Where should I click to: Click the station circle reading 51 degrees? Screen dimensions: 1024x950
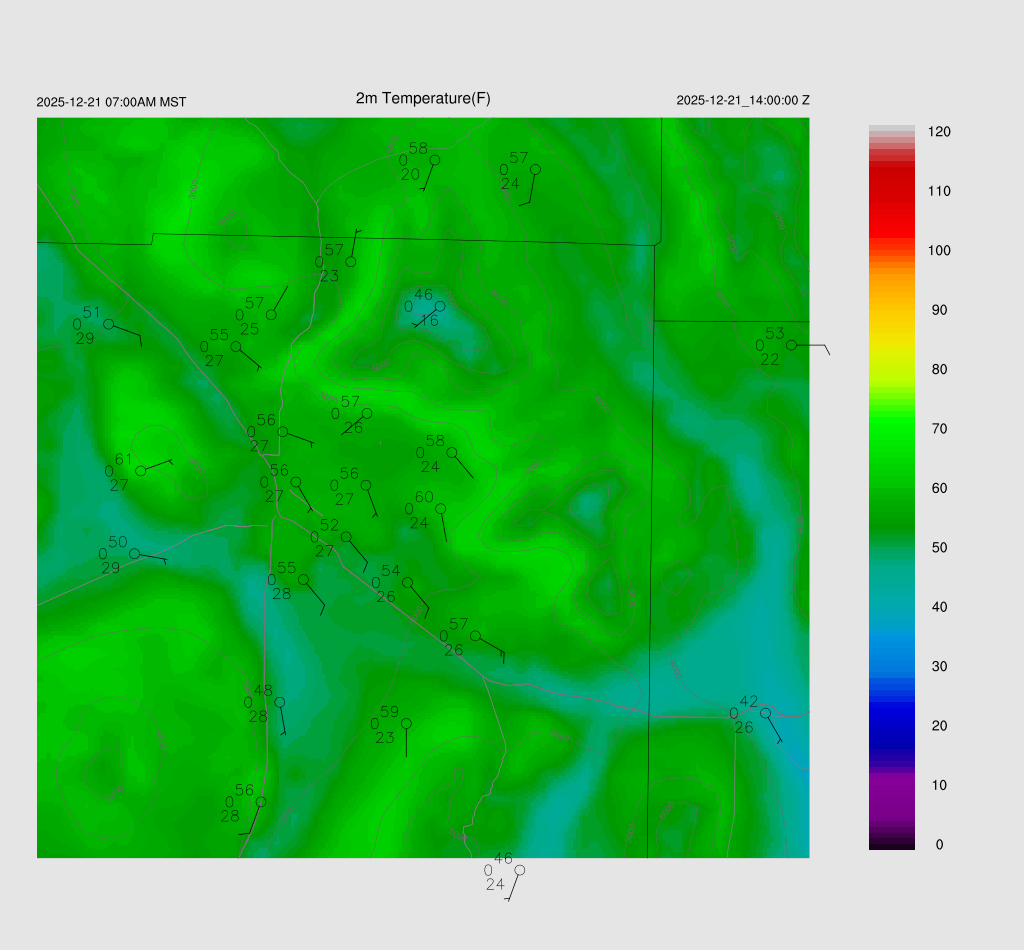pos(108,324)
